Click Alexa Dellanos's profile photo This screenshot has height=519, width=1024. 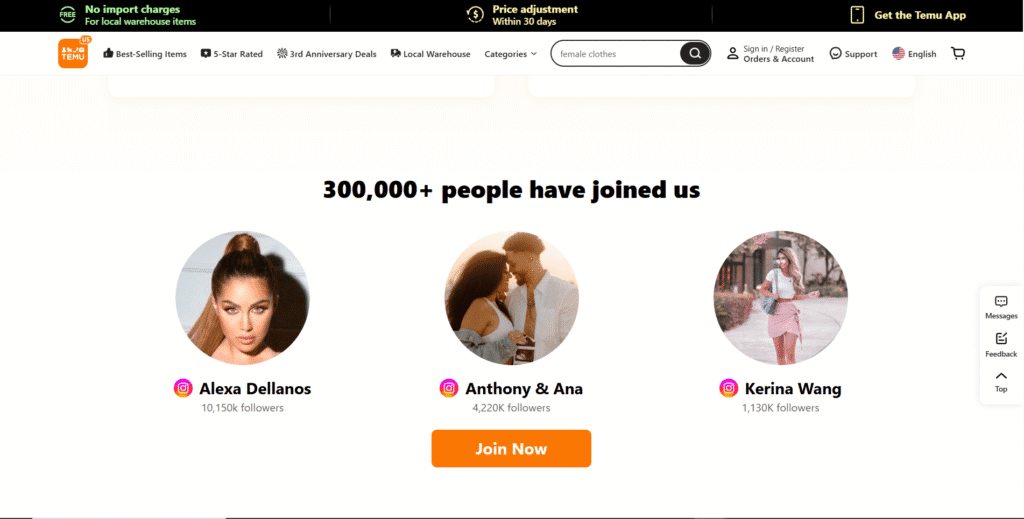pos(242,297)
